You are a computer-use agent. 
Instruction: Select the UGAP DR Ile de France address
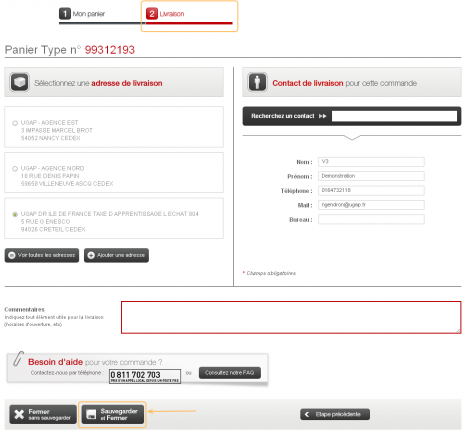pos(15,214)
